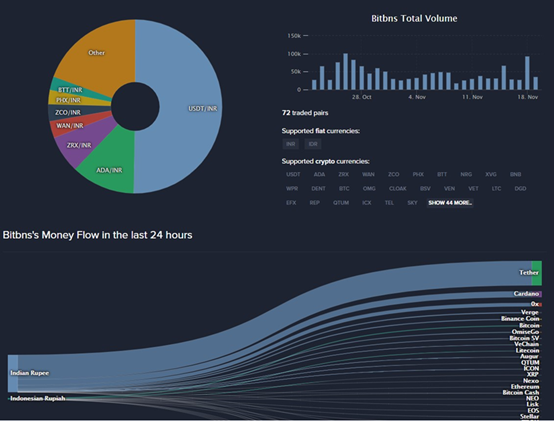Open the BTT crypto currency tag
Screen dimensions: 554x421
point(442,174)
